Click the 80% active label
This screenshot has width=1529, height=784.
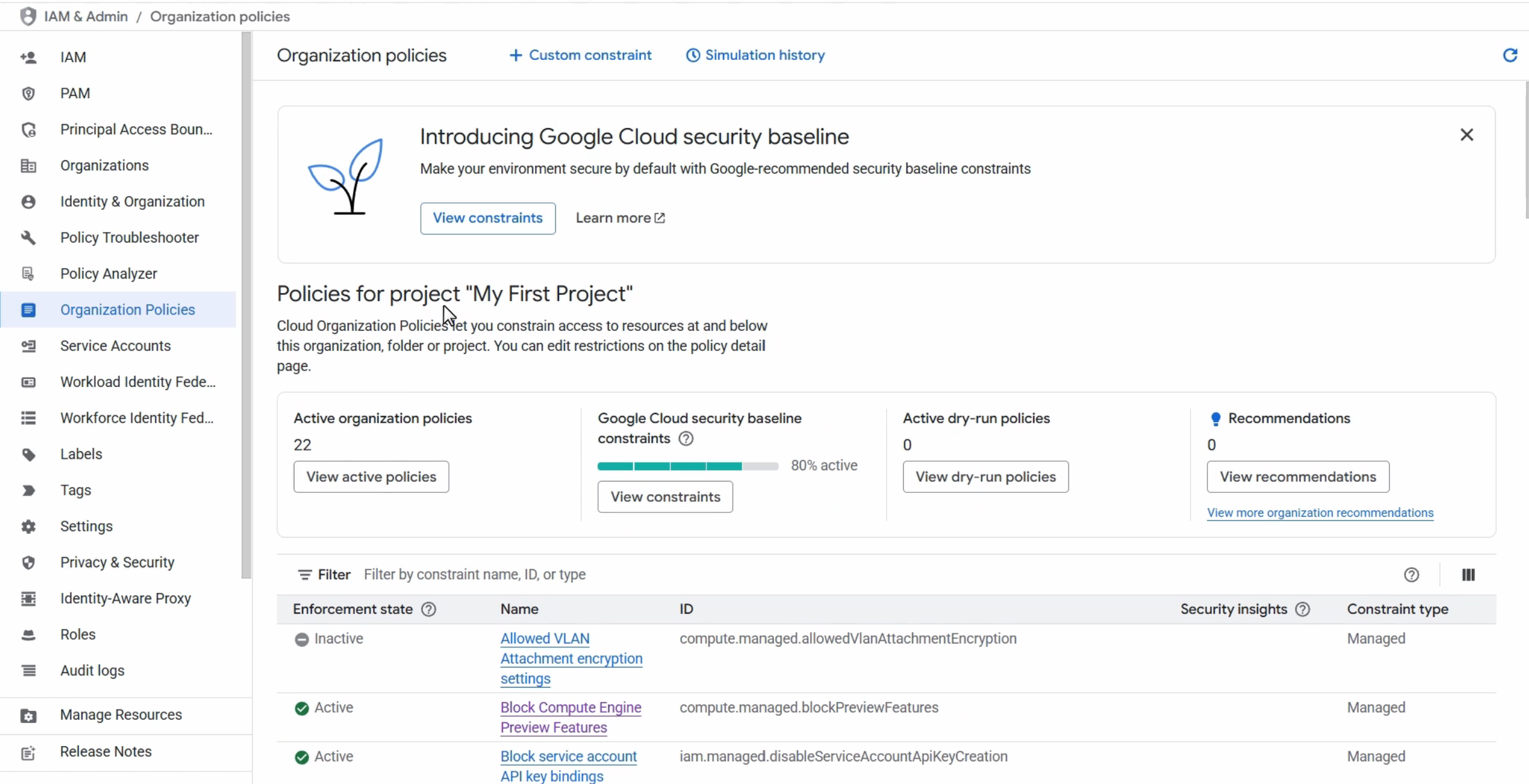824,466
